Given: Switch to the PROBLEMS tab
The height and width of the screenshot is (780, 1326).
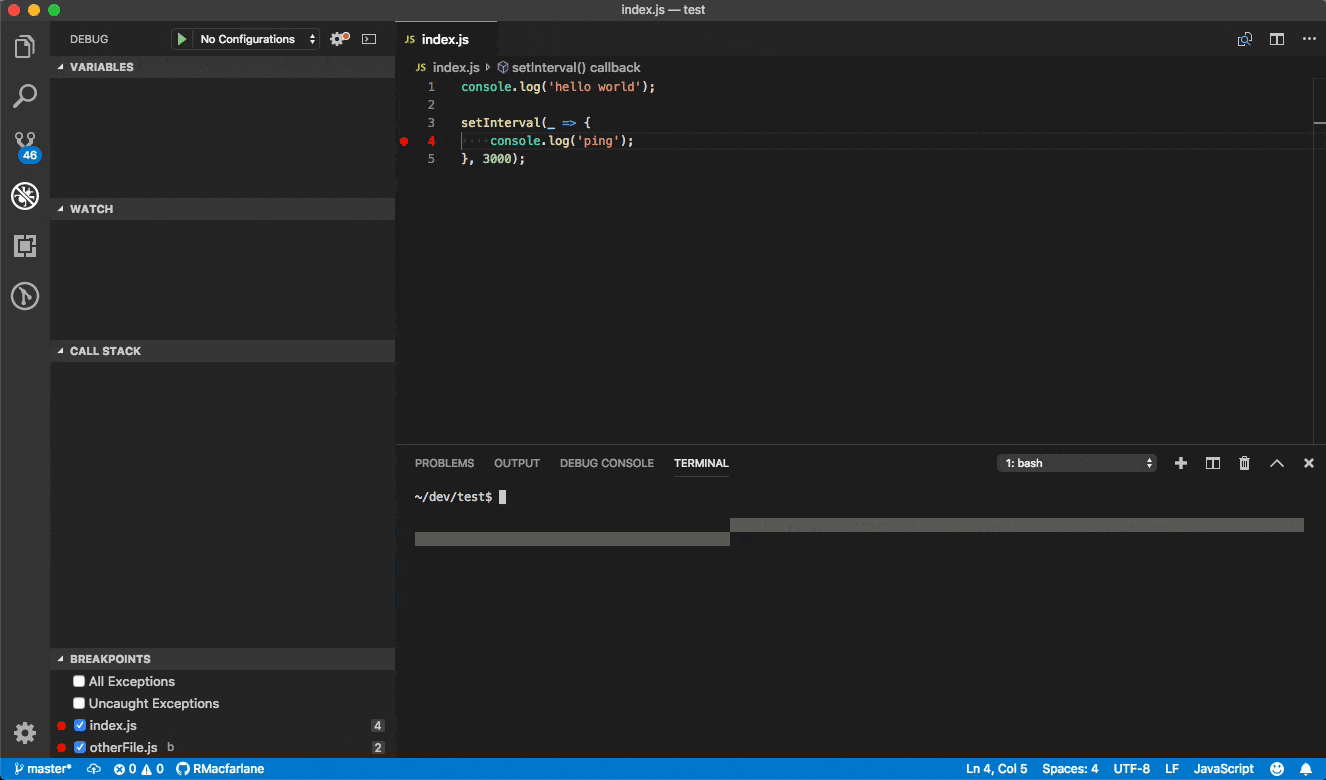Looking at the screenshot, I should [444, 463].
